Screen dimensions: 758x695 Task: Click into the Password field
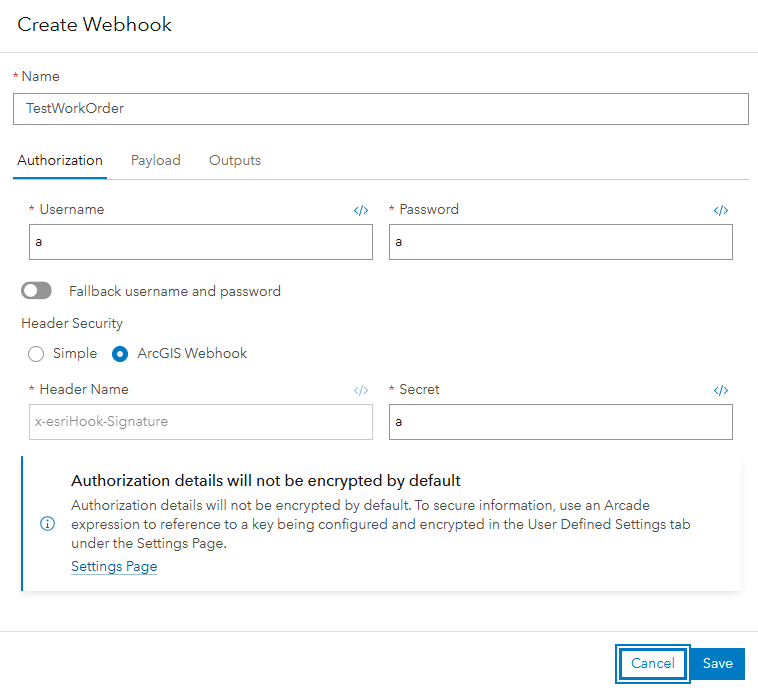pyautogui.click(x=560, y=242)
